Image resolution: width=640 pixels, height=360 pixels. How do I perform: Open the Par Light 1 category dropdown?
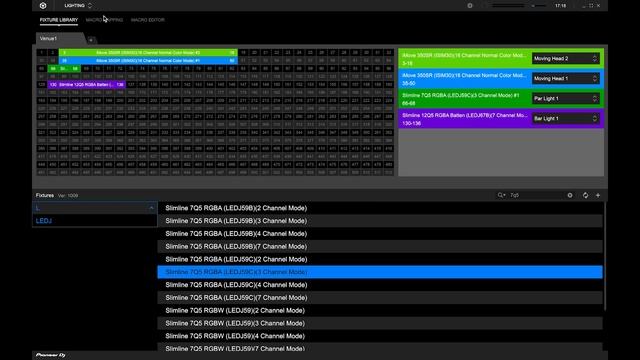click(x=566, y=98)
